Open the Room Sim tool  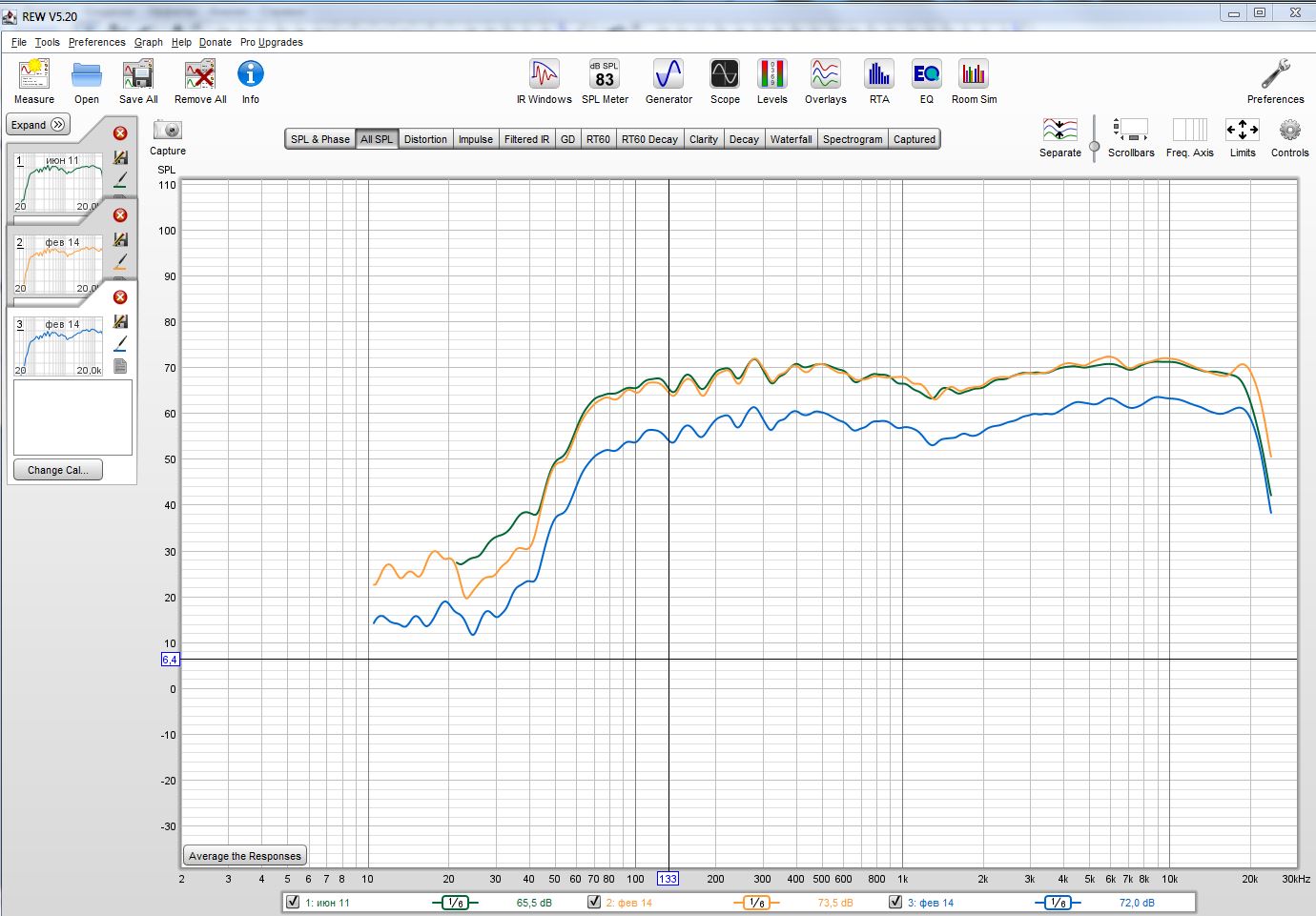974,75
